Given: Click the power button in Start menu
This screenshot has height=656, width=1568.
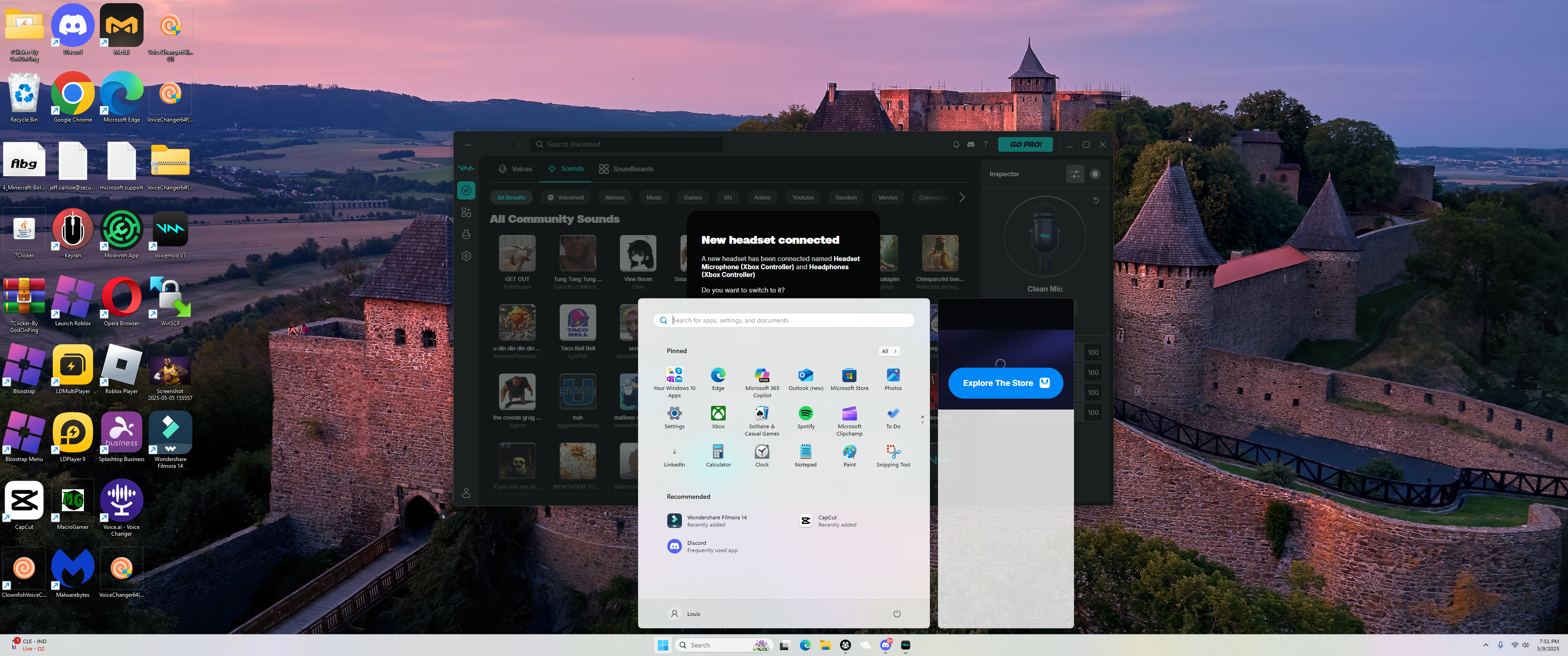Looking at the screenshot, I should (x=897, y=613).
